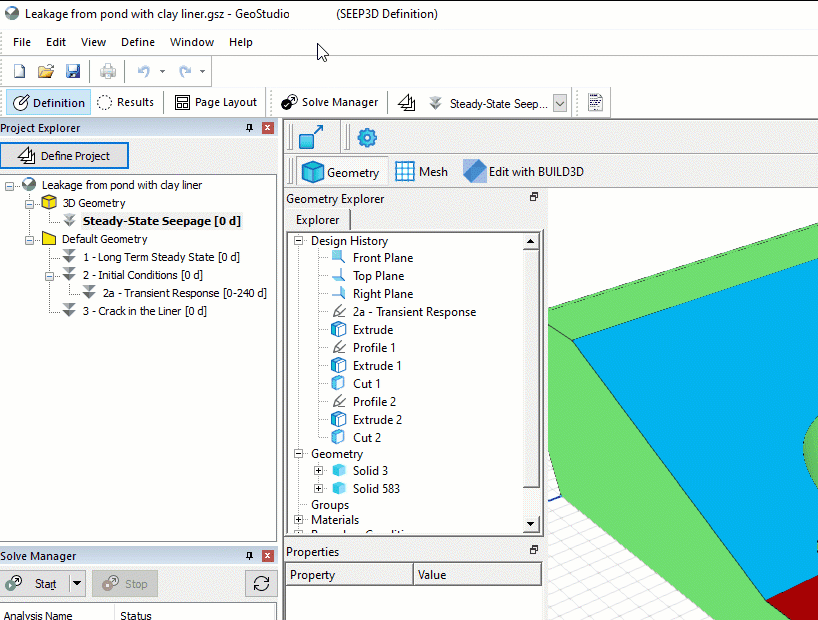The width and height of the screenshot is (818, 620).
Task: Click the report document icon
Action: [595, 102]
